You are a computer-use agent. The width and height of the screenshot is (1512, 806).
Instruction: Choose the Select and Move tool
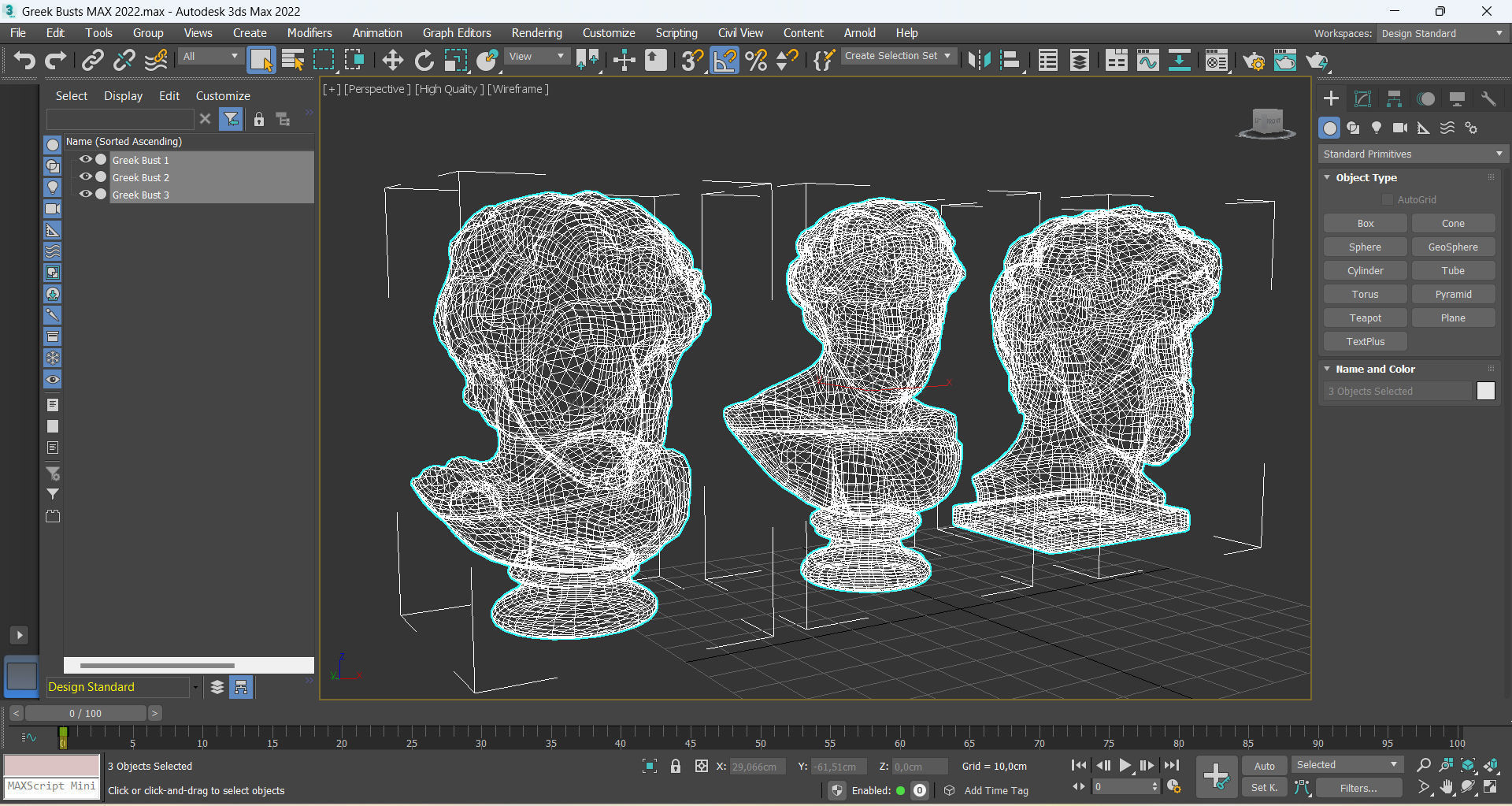[x=392, y=61]
